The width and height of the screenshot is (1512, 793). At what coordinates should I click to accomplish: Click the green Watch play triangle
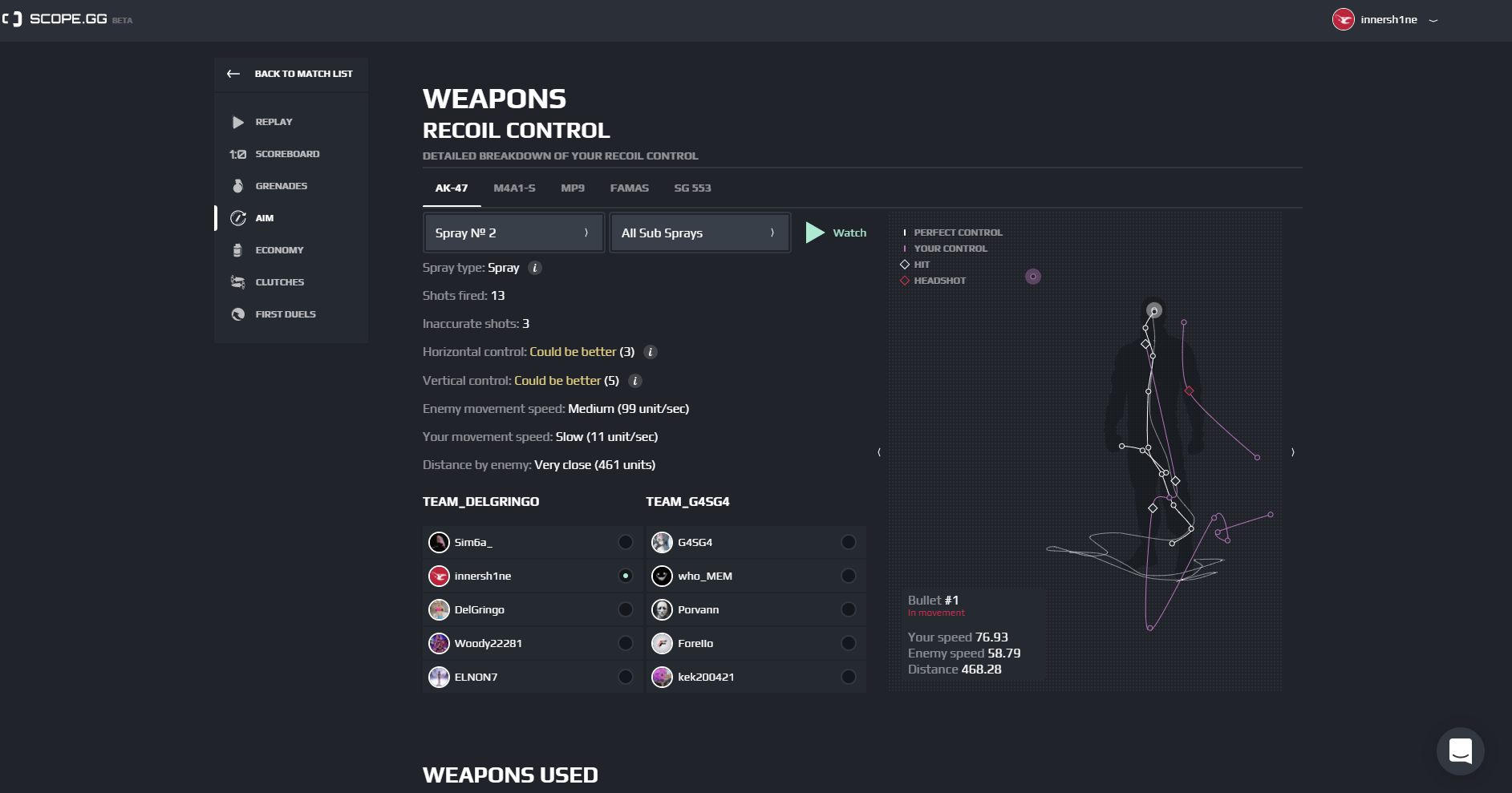[815, 233]
